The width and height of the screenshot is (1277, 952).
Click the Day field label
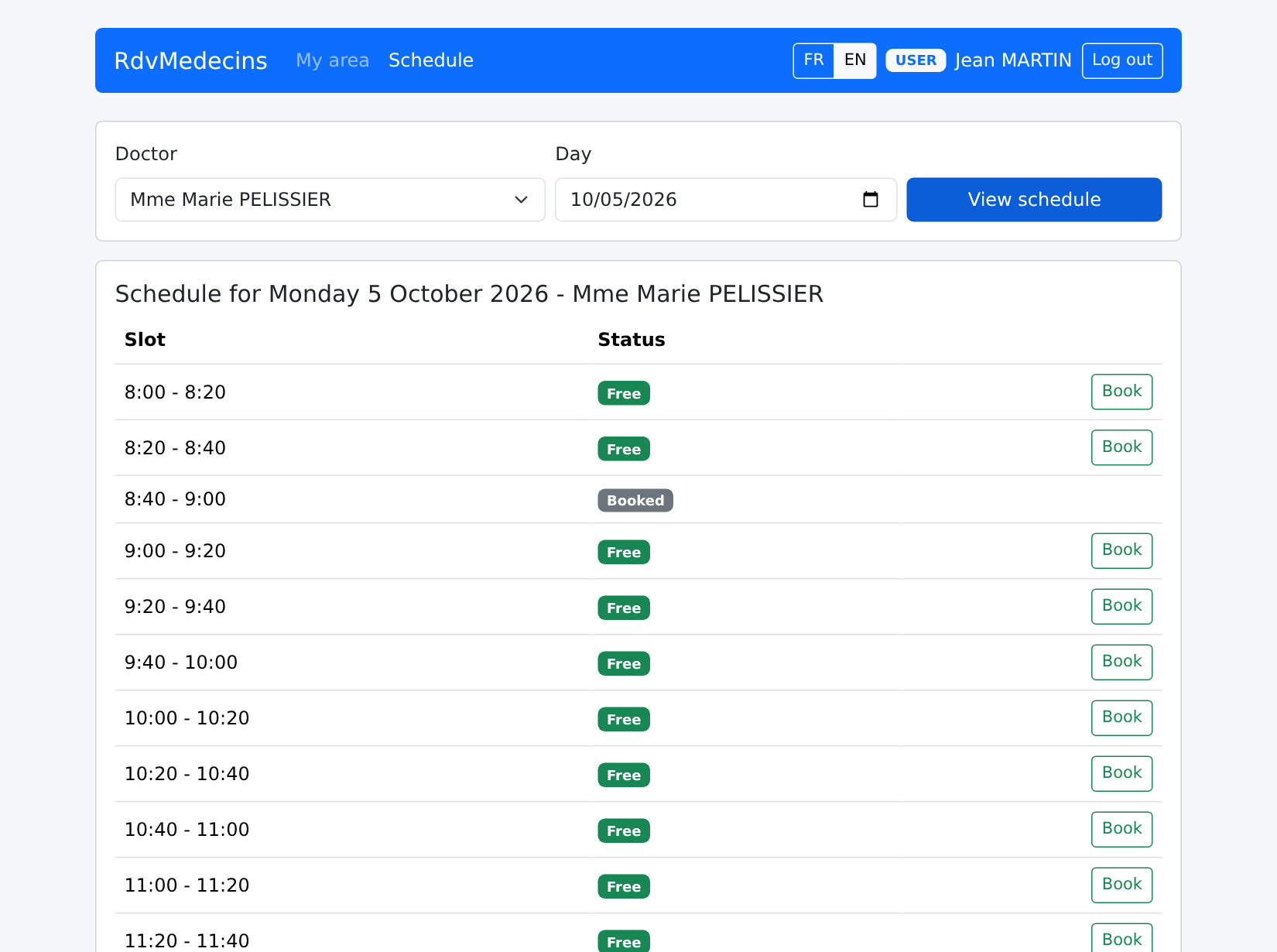pyautogui.click(x=573, y=154)
